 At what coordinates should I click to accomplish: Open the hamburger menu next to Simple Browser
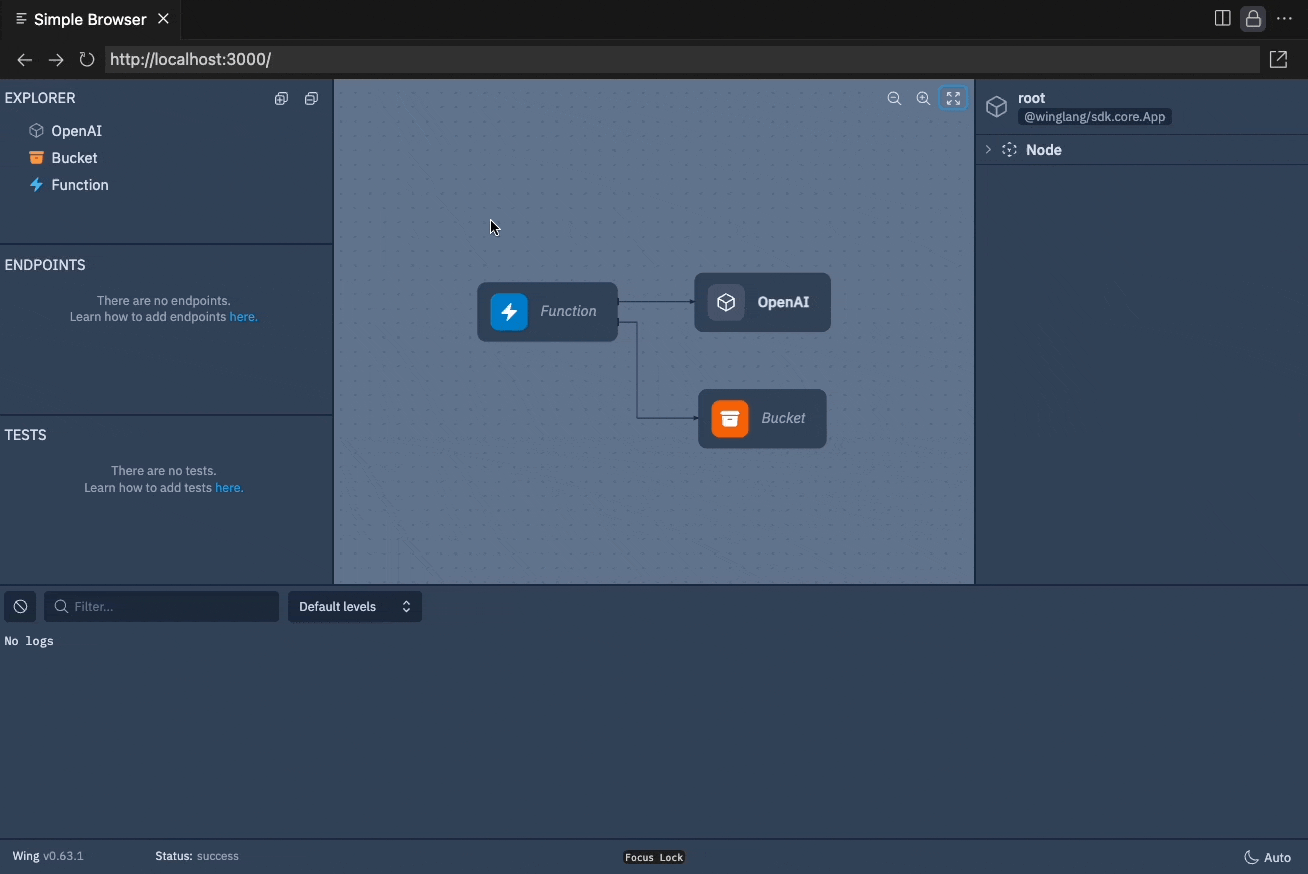pos(19,18)
